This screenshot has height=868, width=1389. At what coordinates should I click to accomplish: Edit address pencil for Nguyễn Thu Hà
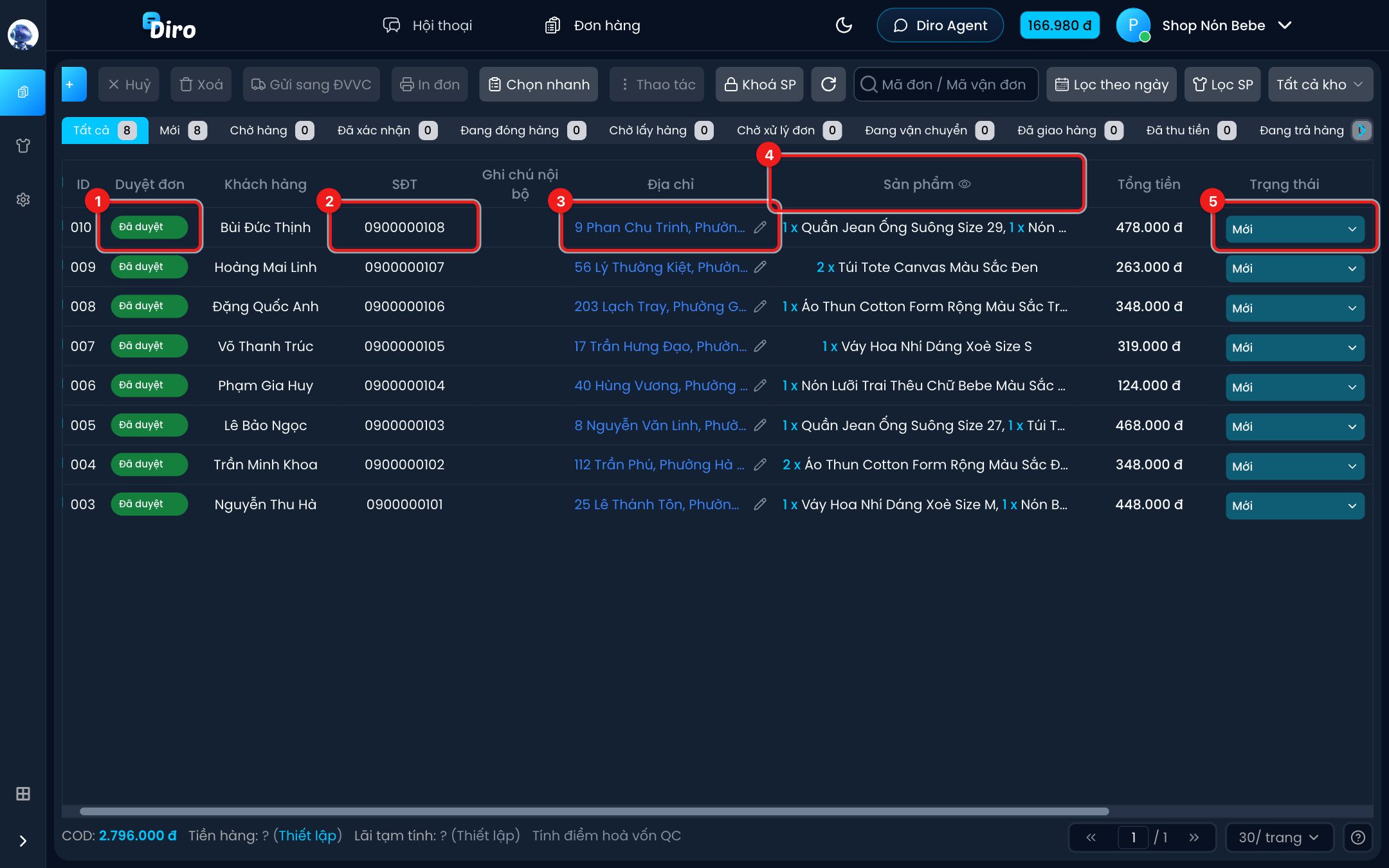(760, 504)
